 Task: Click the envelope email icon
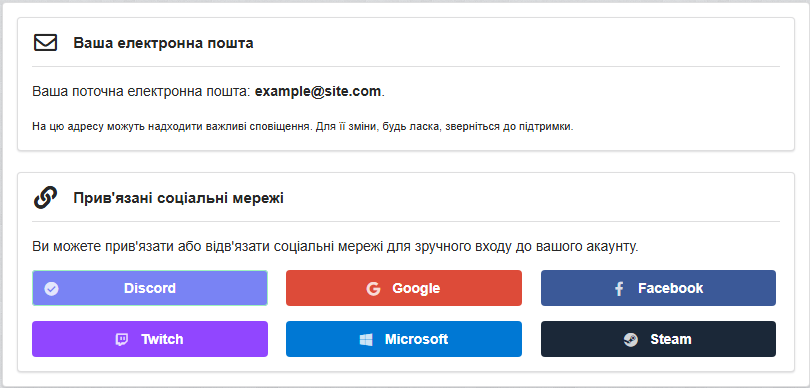coord(45,43)
